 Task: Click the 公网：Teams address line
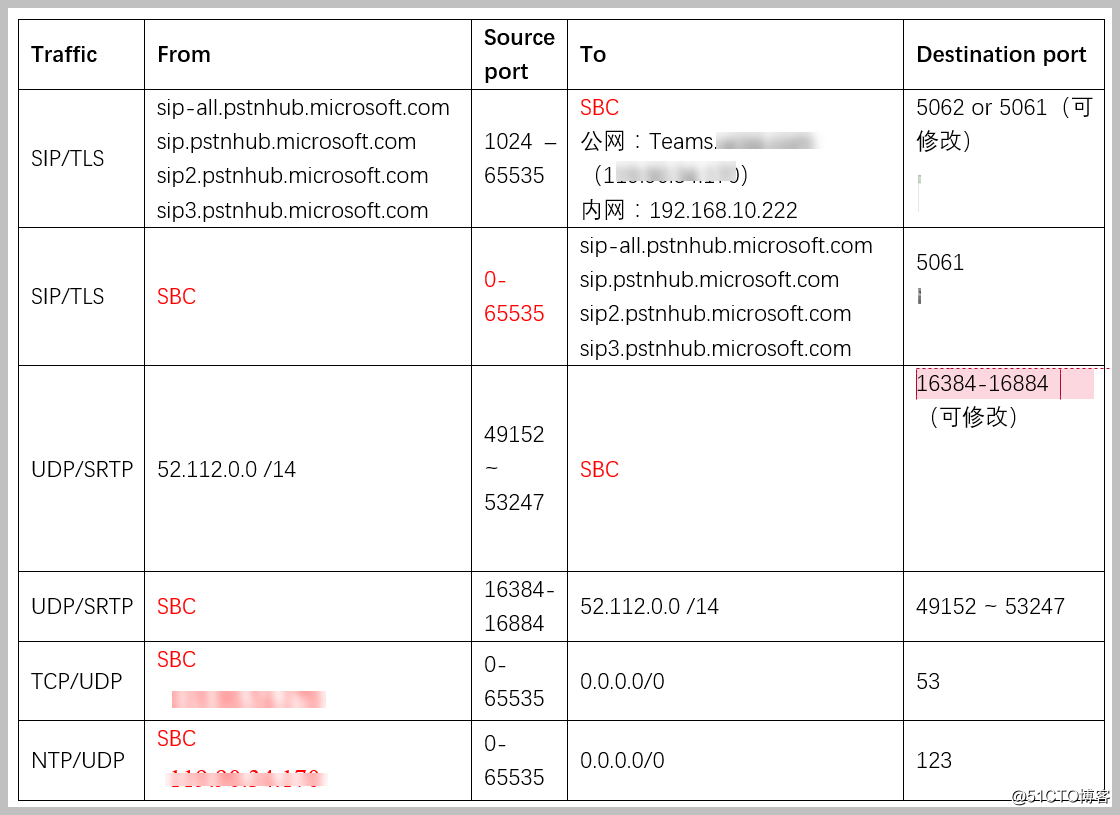[x=699, y=141]
